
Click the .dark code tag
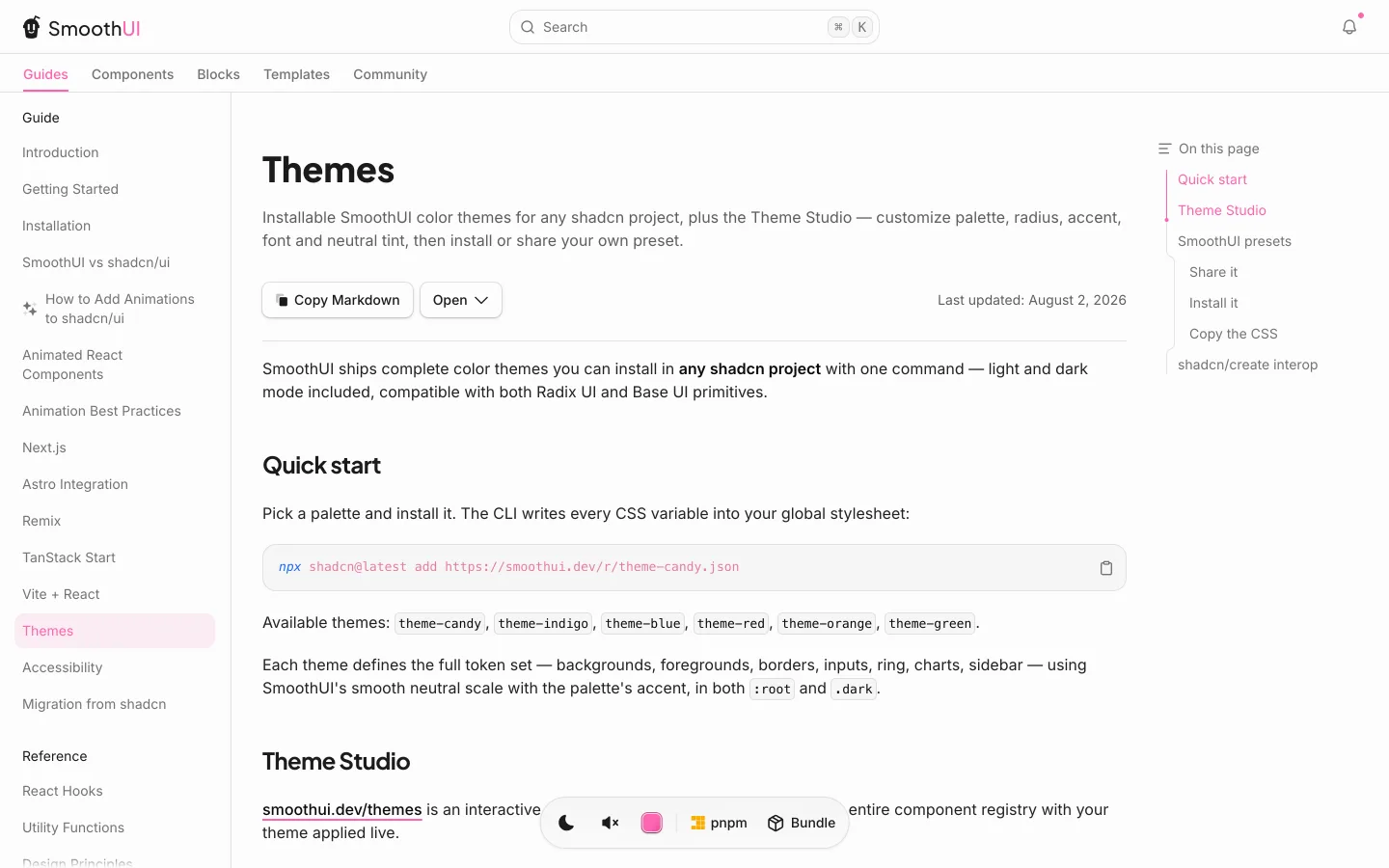point(854,690)
